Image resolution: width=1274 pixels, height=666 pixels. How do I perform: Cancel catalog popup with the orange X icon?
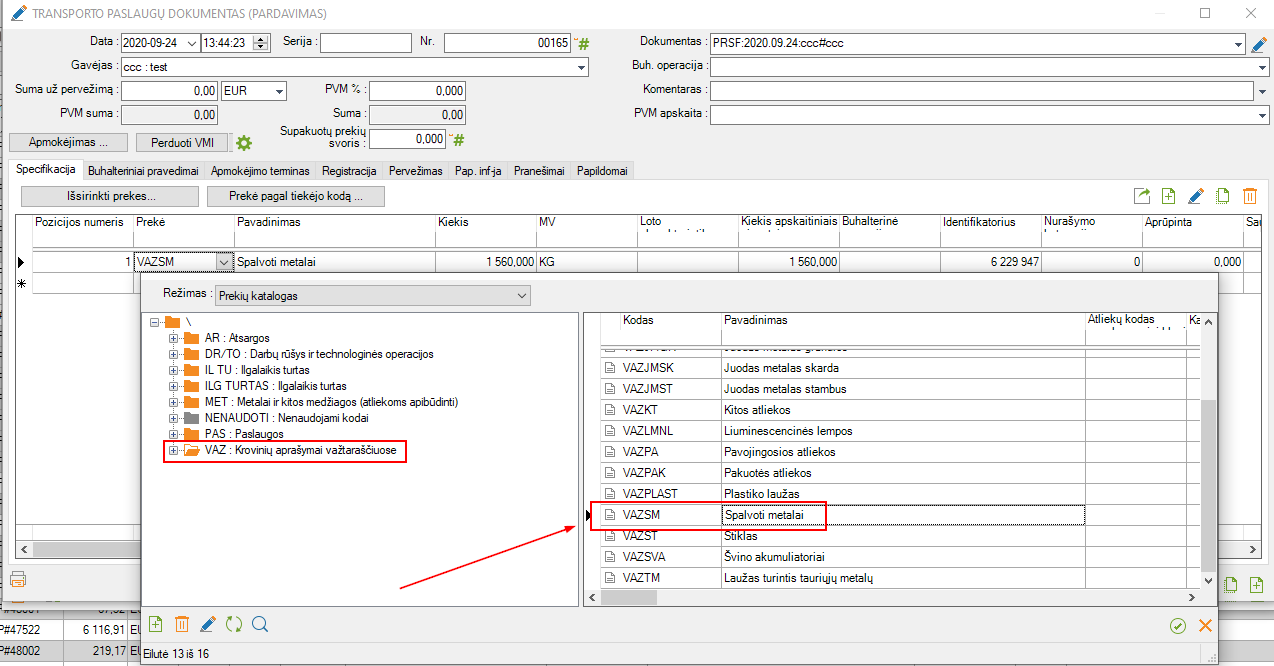click(x=1205, y=626)
